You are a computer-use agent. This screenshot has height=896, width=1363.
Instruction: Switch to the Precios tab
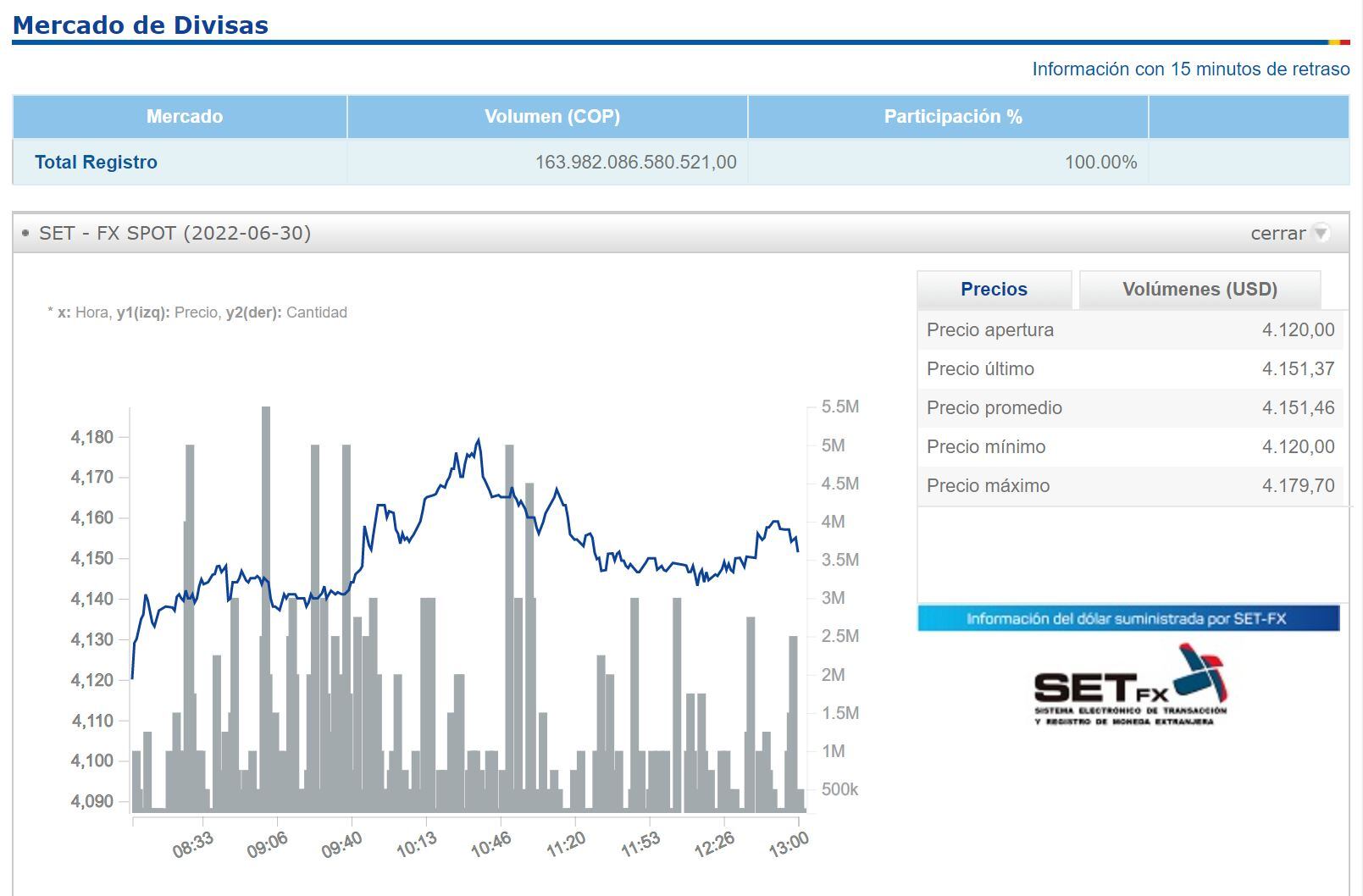point(994,290)
